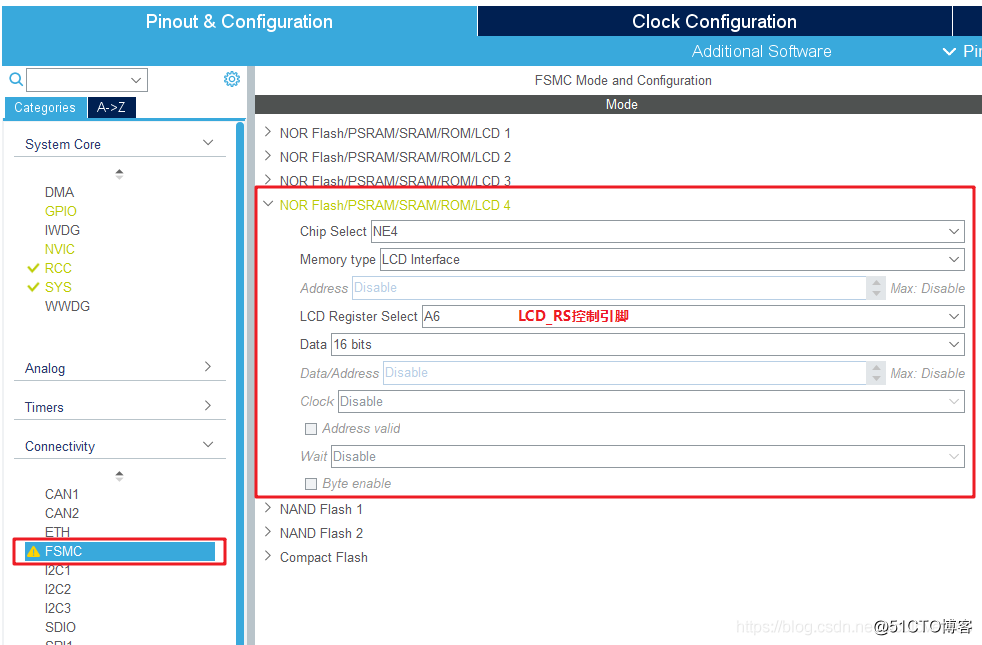Expand NAND Flash 2 section
Image resolution: width=982 pixels, height=645 pixels.
click(x=268, y=532)
